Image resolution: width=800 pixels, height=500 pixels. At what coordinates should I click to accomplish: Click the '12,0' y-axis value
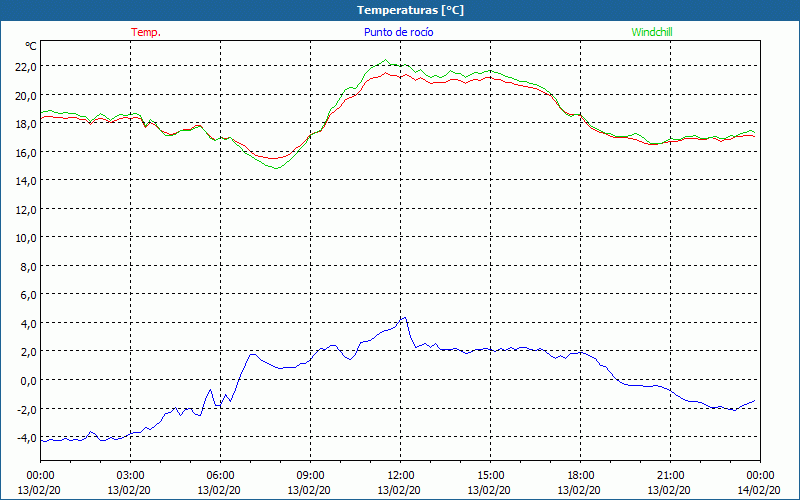[26, 209]
